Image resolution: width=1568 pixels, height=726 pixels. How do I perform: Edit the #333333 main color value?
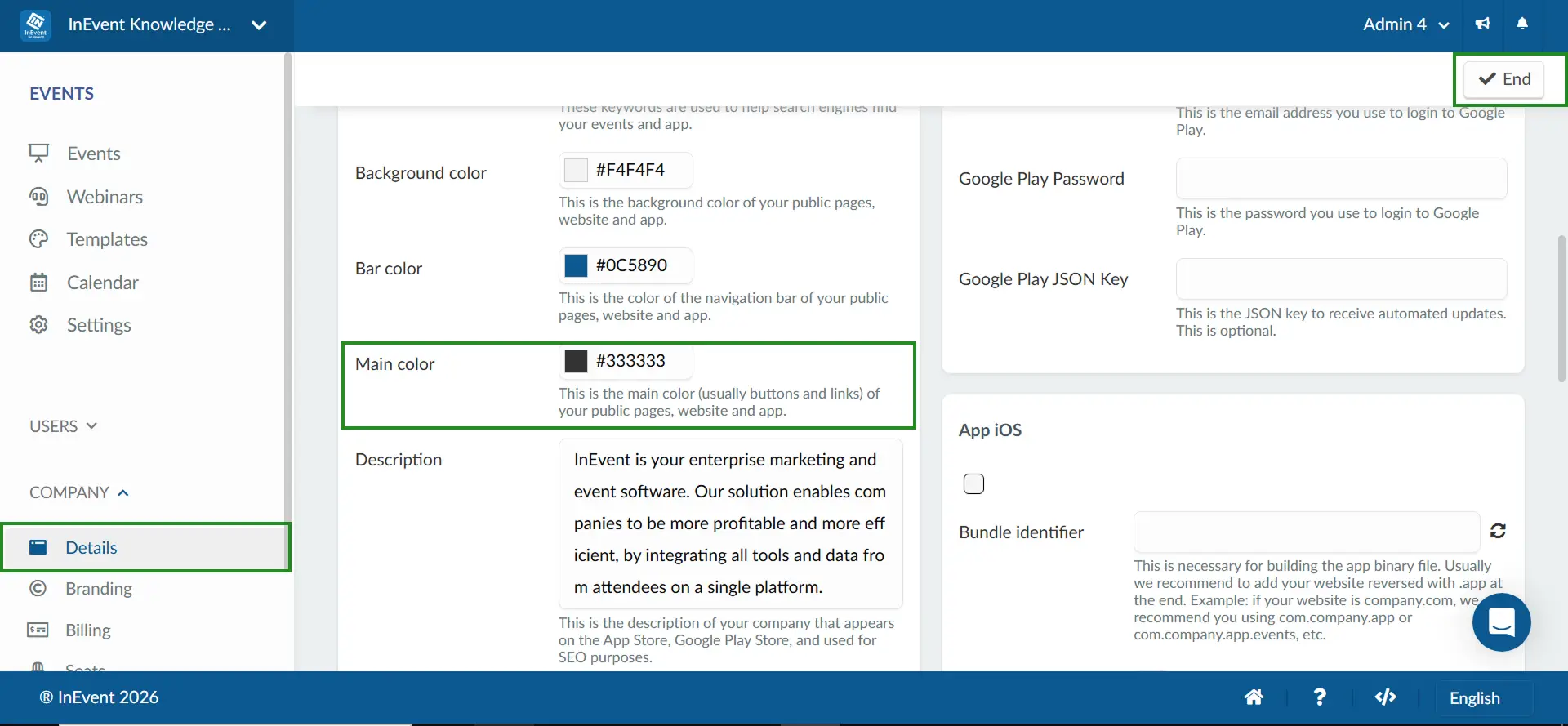click(x=630, y=361)
